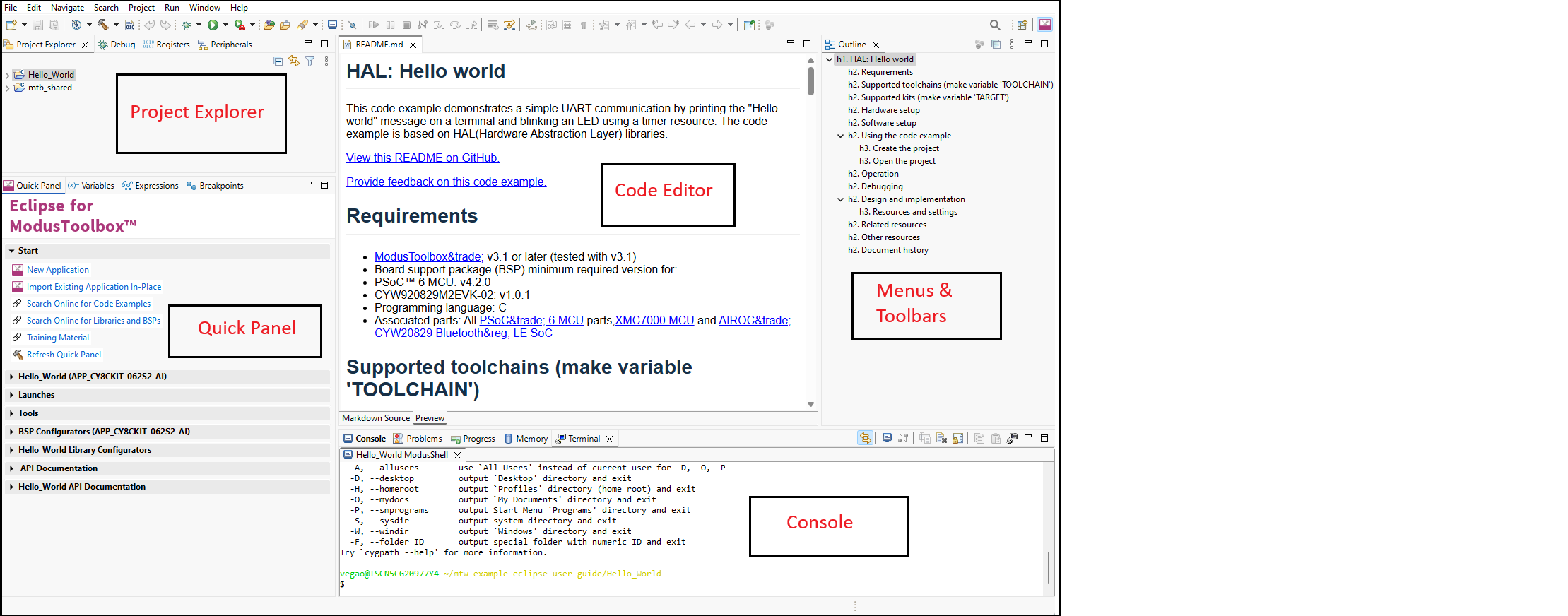
Task: Click the New wizard toolbar icon
Action: [x=11, y=25]
